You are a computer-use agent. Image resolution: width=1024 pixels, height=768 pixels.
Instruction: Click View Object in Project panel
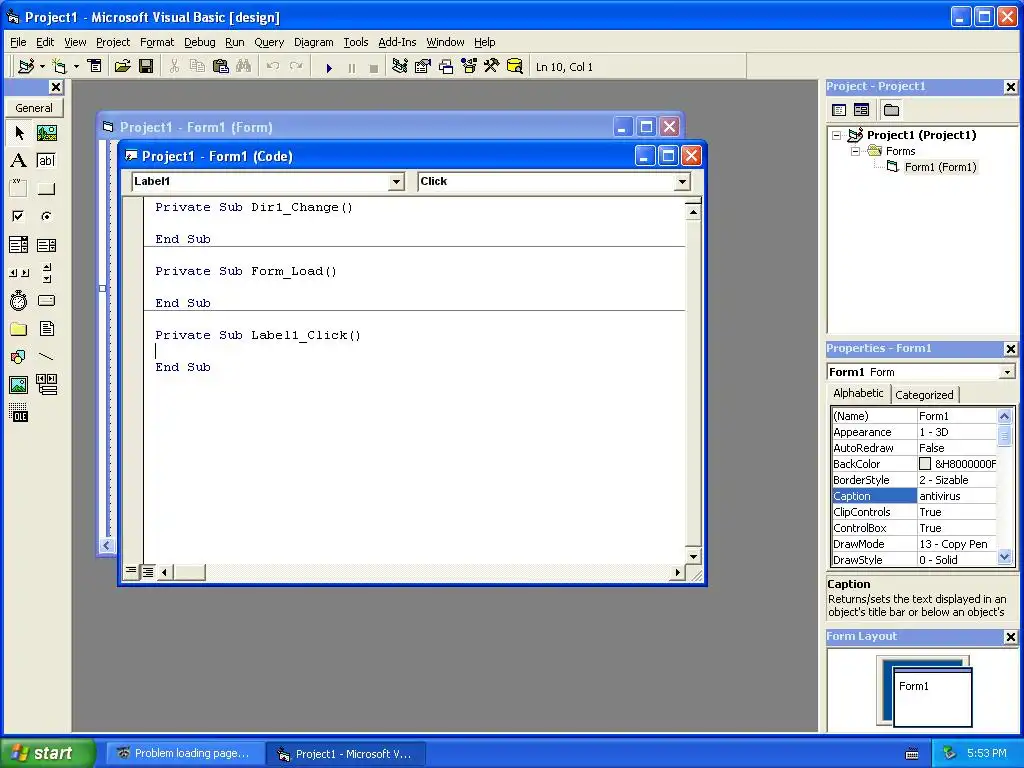[861, 110]
